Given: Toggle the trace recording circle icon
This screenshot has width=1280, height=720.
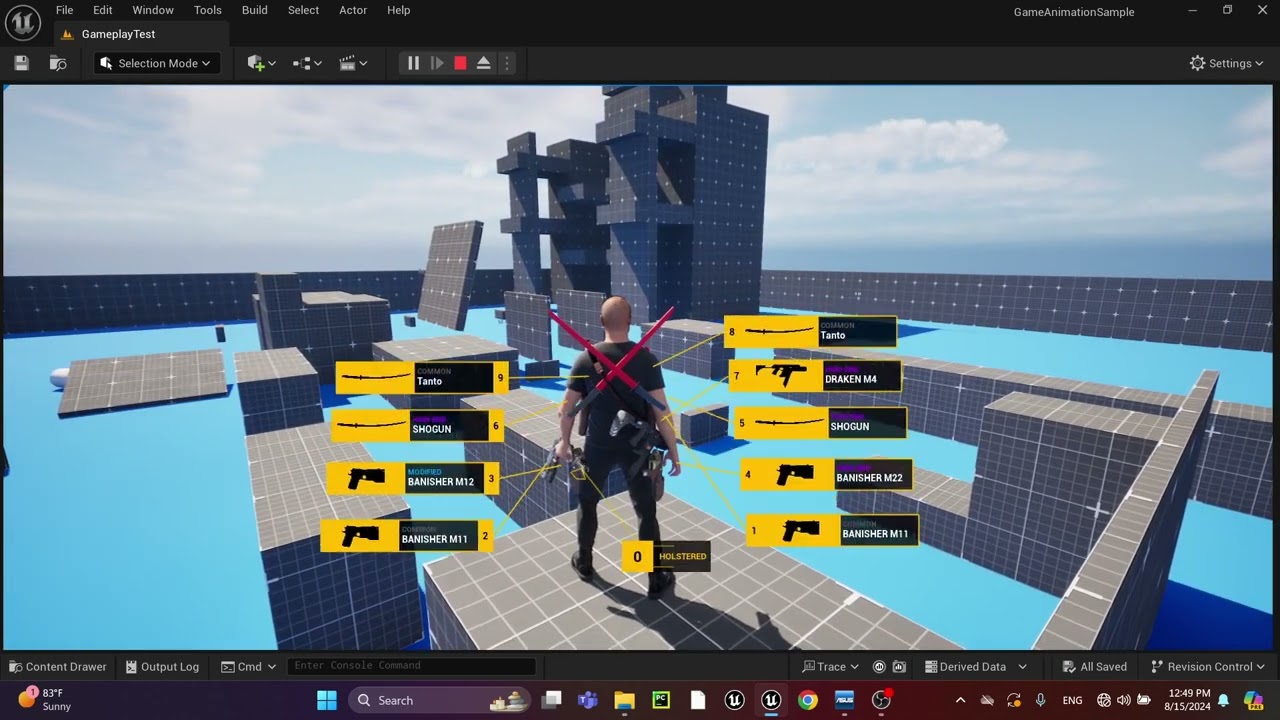Looking at the screenshot, I should click(879, 667).
